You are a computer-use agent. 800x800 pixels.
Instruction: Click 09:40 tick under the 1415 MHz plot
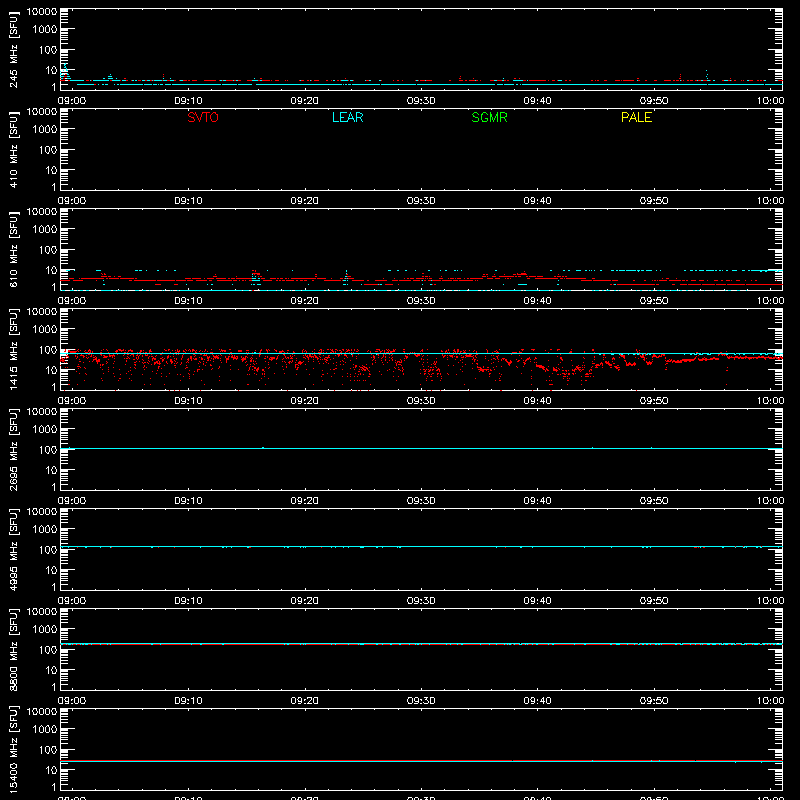point(537,401)
